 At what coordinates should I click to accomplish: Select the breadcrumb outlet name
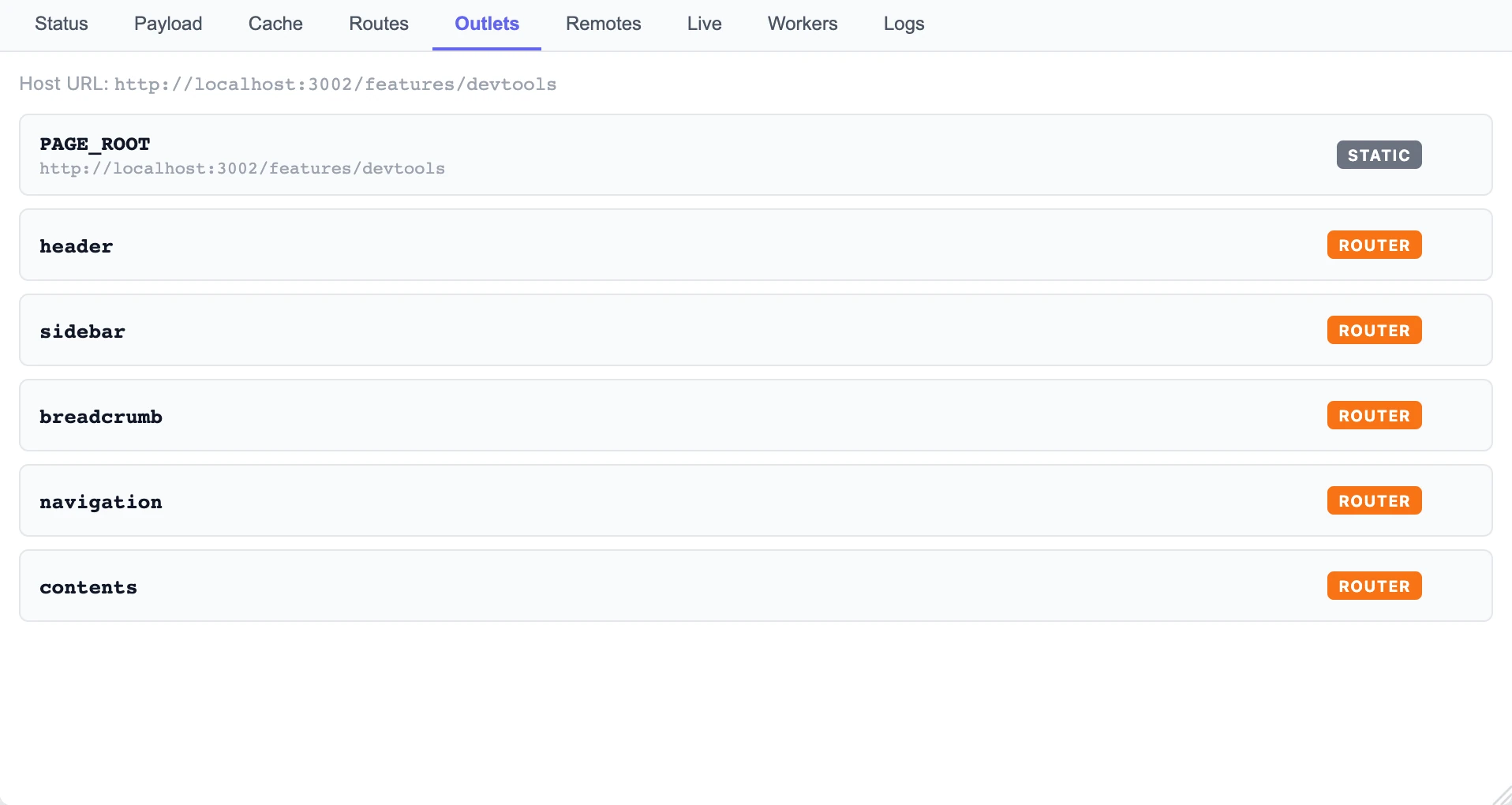101,417
